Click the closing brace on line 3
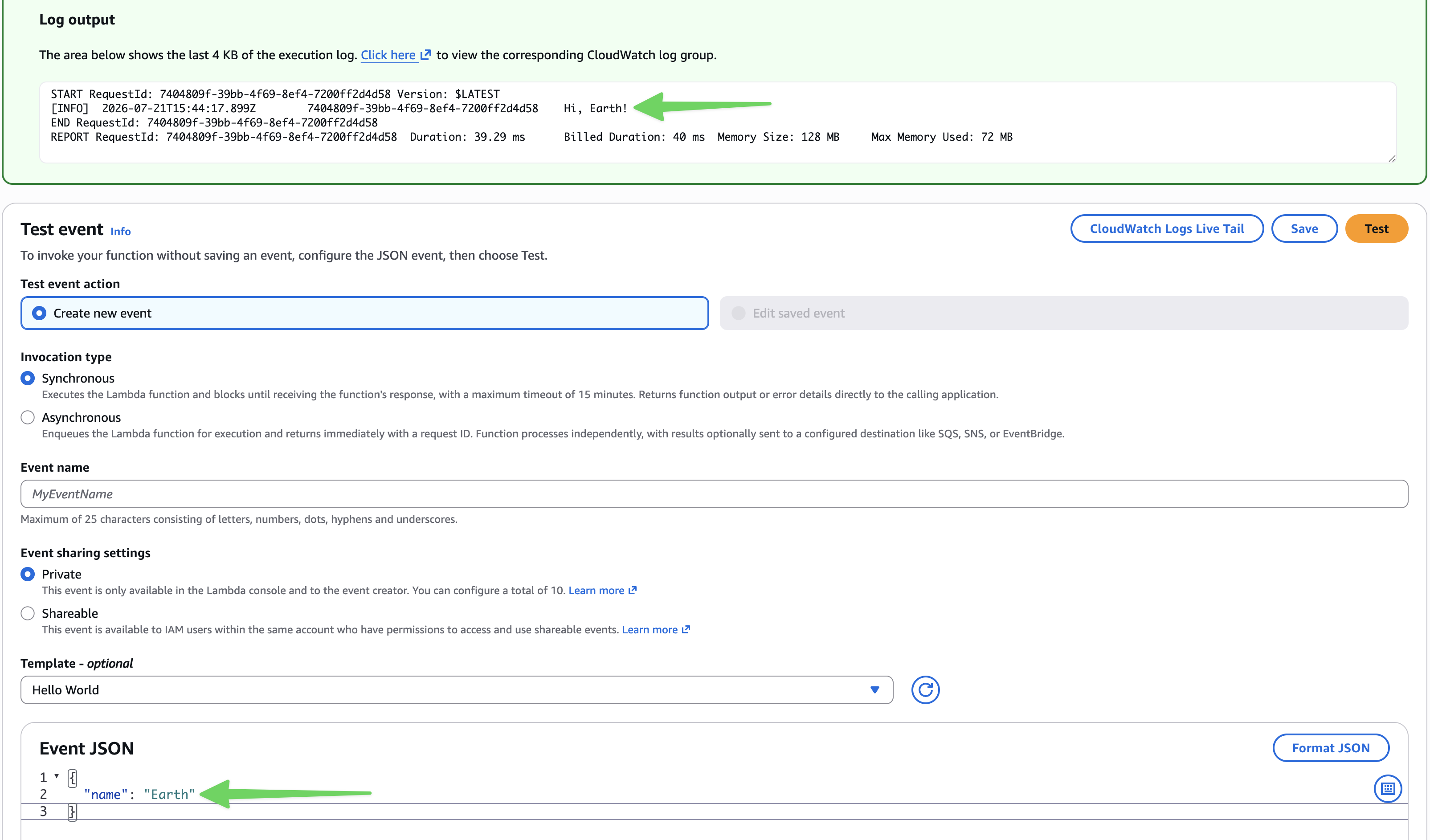Image resolution: width=1430 pixels, height=840 pixels. pyautogui.click(x=72, y=811)
